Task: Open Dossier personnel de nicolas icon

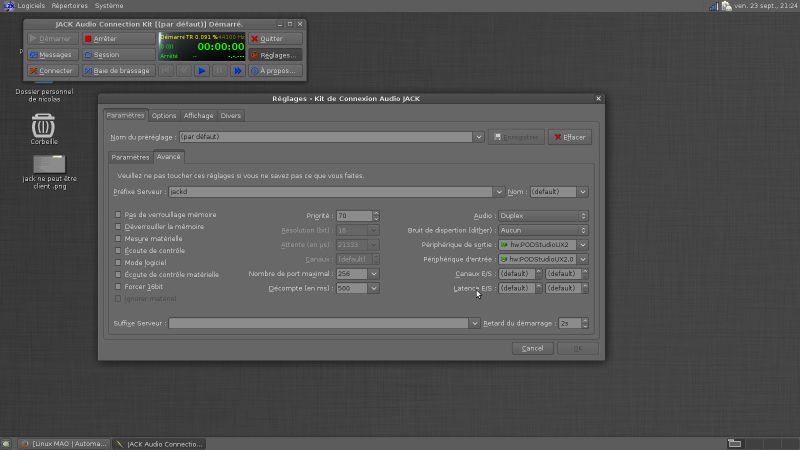Action: pos(44,95)
